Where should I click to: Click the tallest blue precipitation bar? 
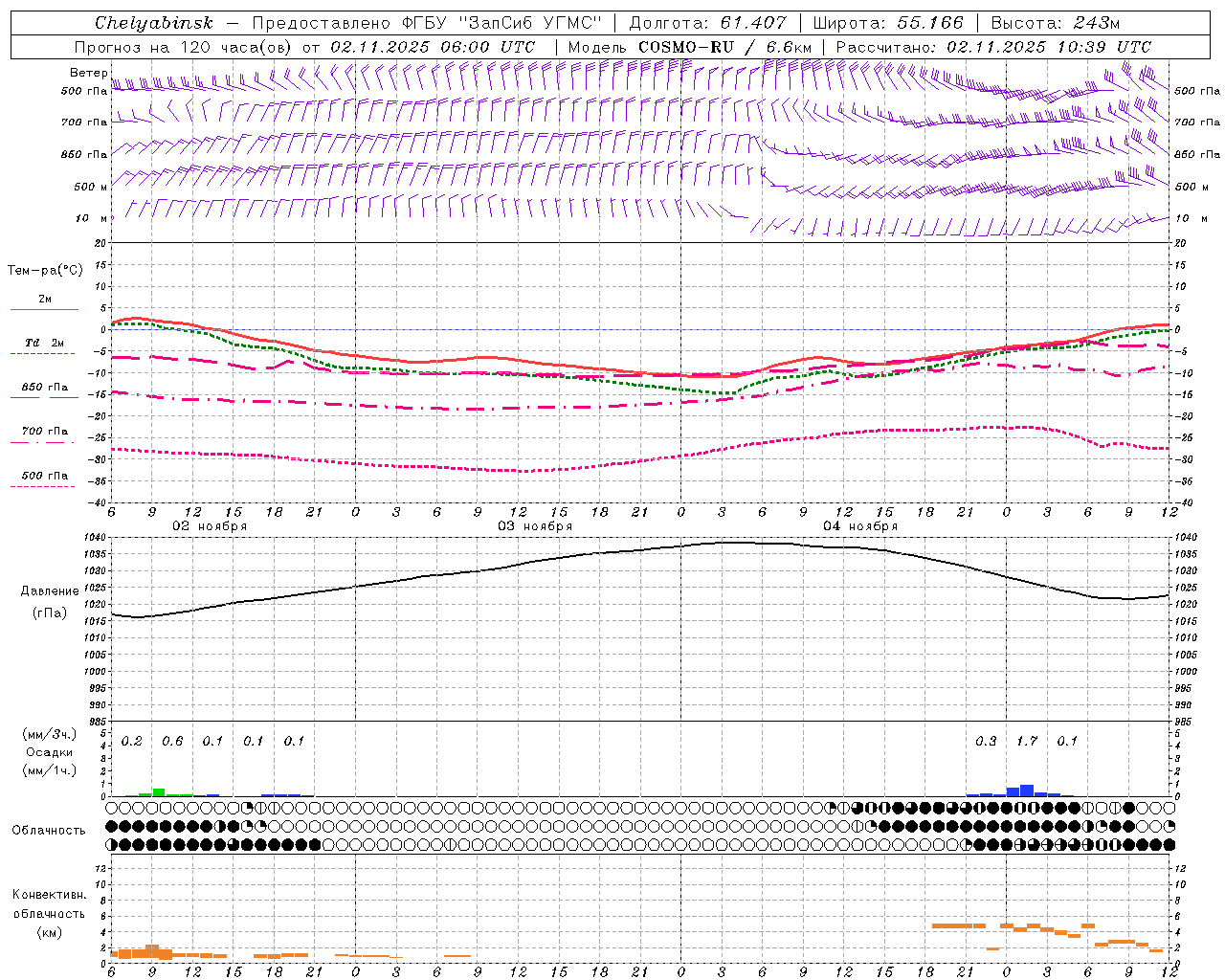point(1026,791)
